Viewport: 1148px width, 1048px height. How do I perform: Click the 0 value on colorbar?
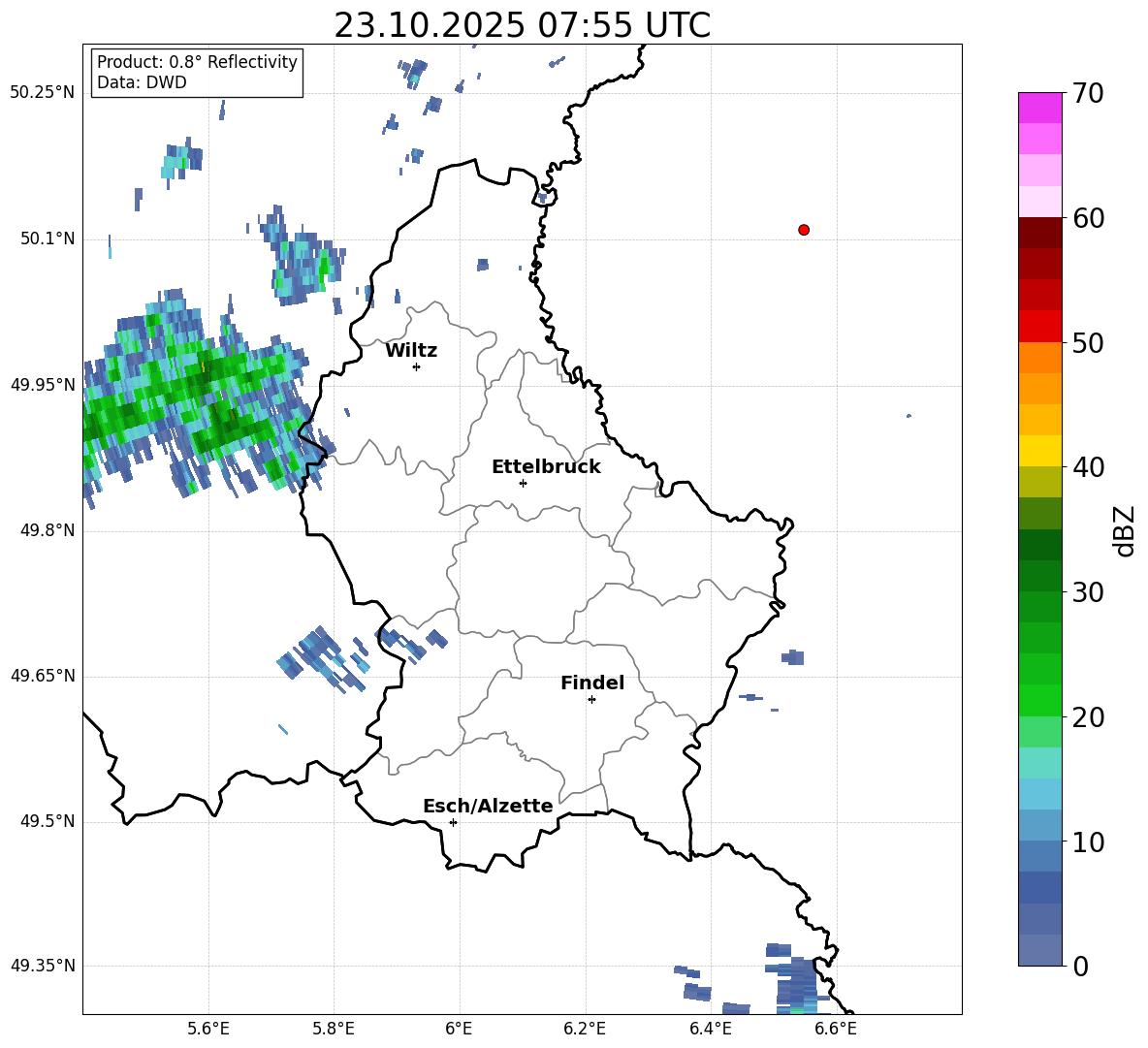(1080, 966)
